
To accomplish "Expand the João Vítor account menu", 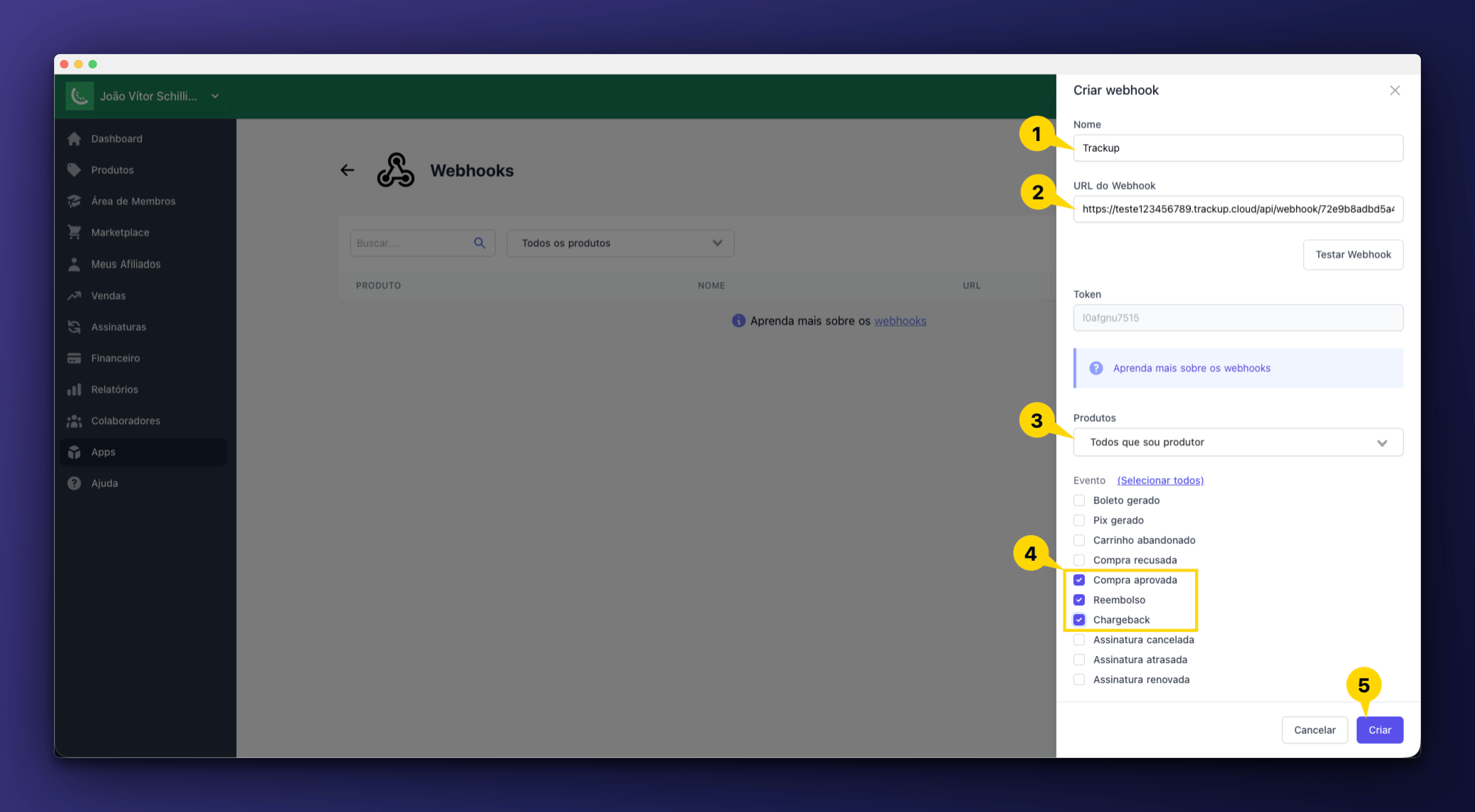I will 215,96.
